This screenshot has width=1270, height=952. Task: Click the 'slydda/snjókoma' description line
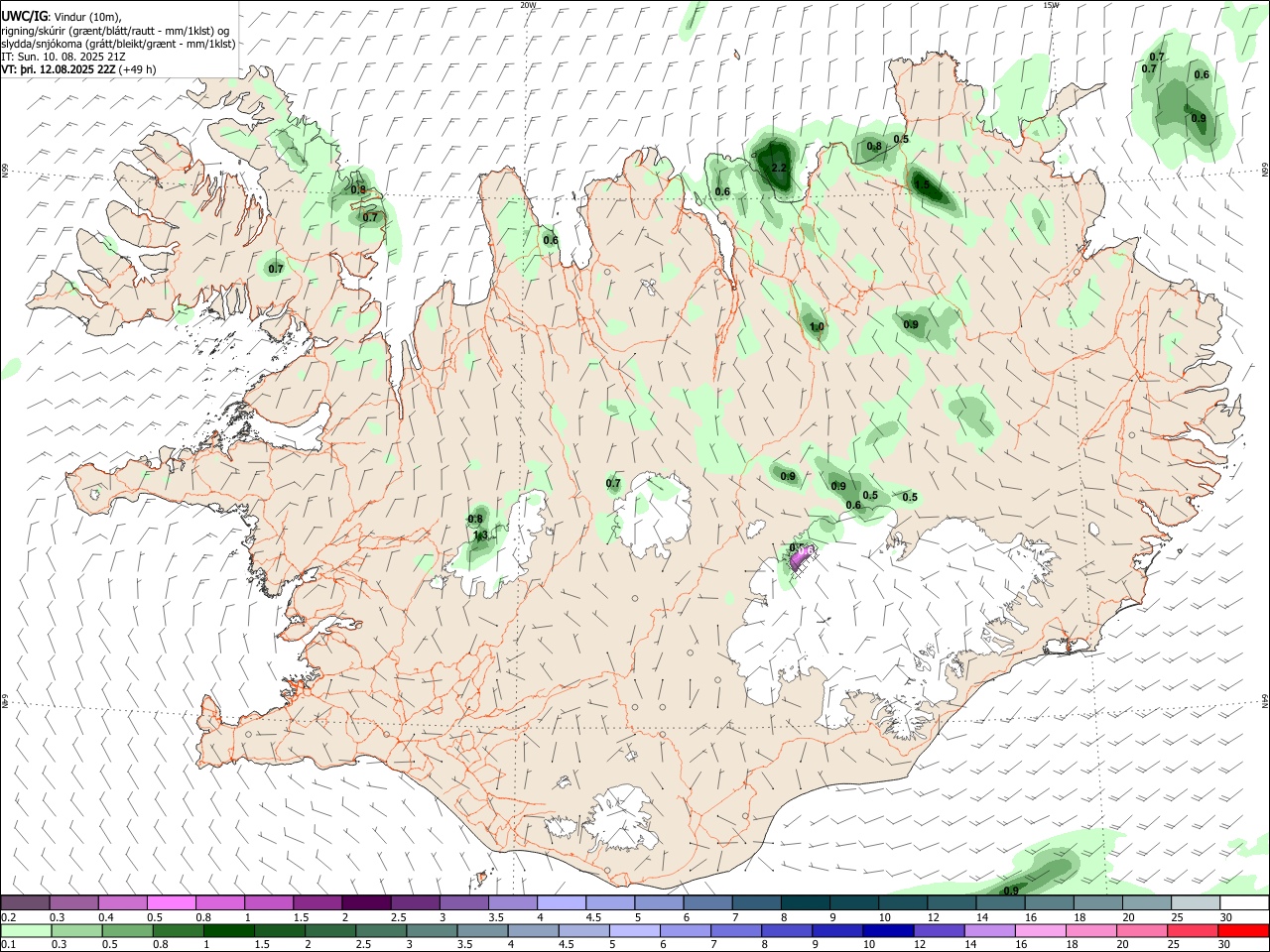(x=118, y=44)
